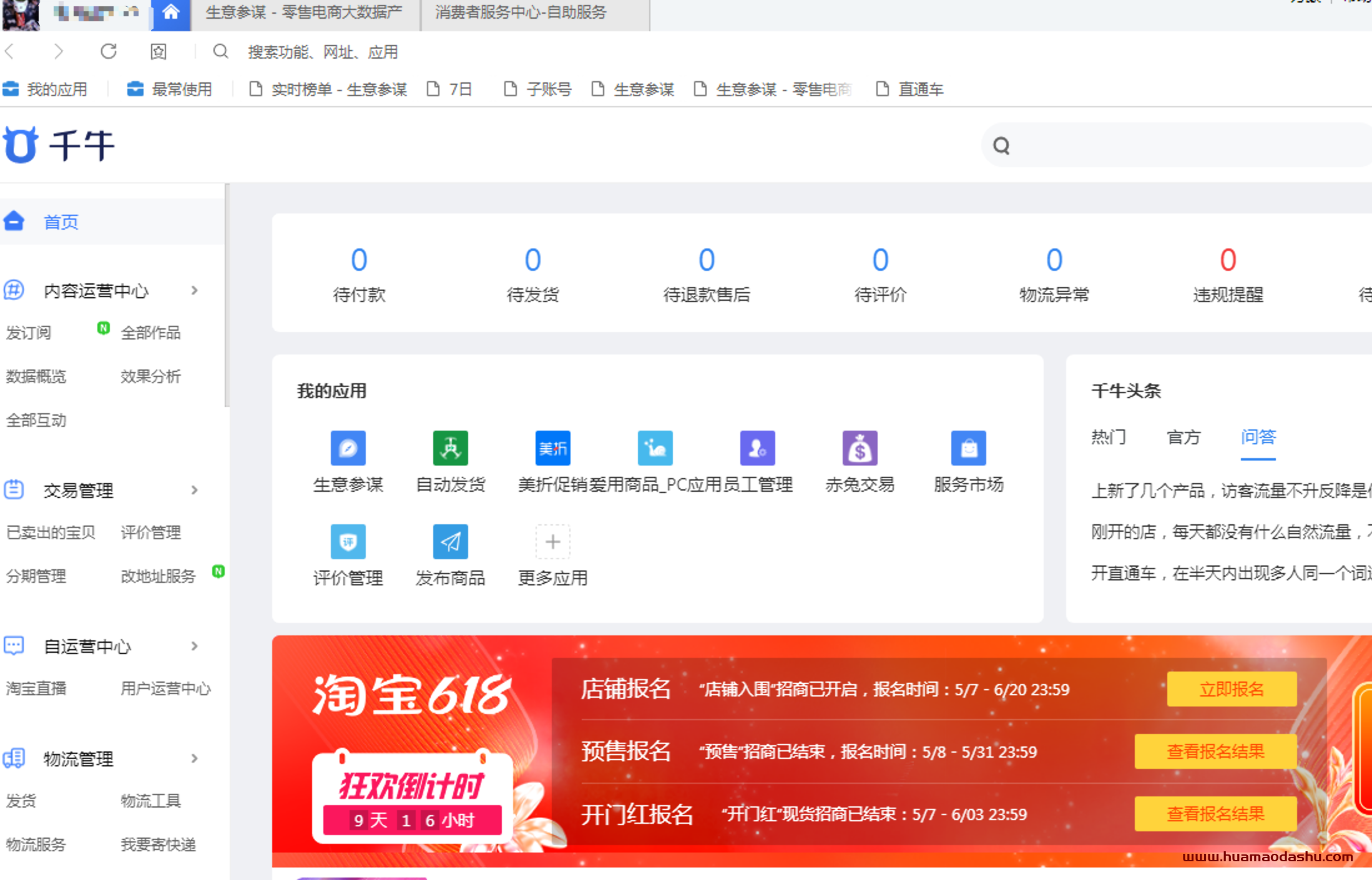
Task: Click 全部作品 in sidebar
Action: point(150,333)
